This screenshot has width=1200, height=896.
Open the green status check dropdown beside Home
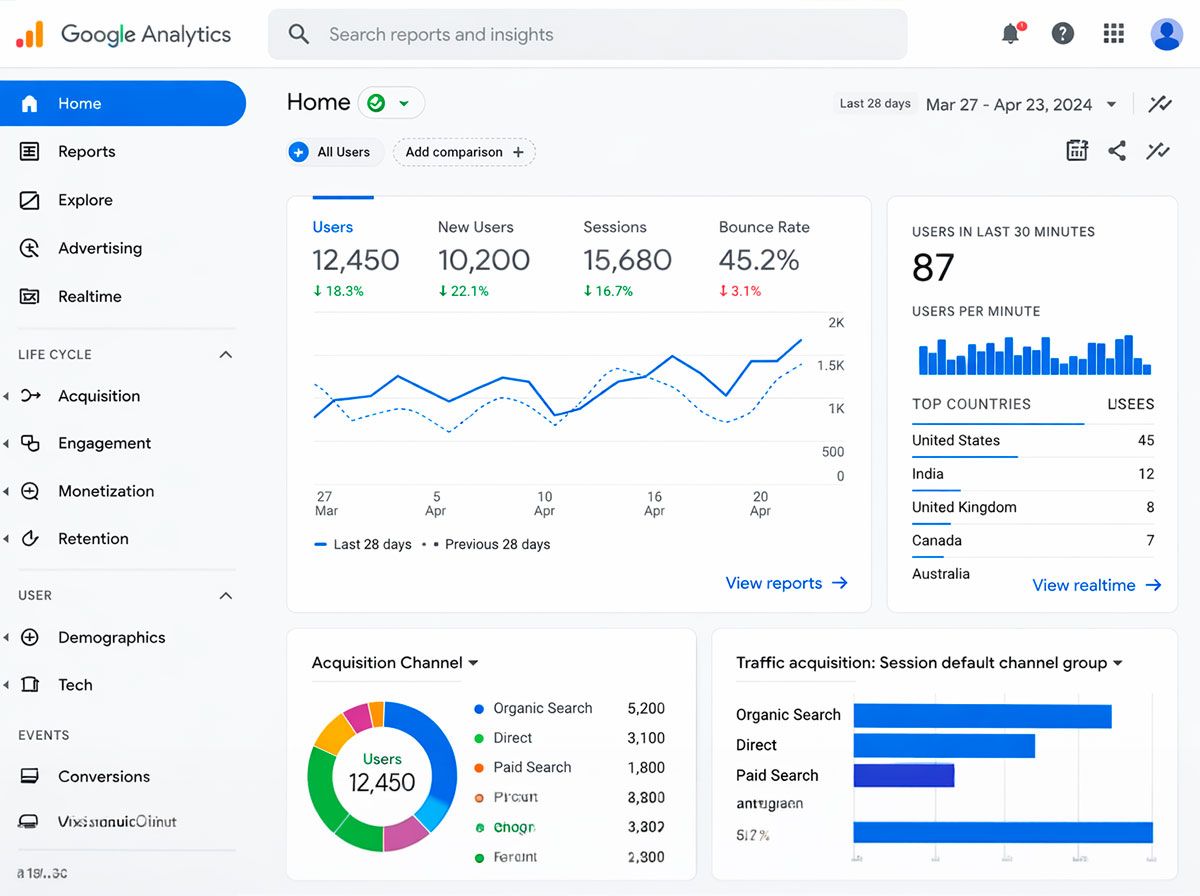pyautogui.click(x=391, y=103)
